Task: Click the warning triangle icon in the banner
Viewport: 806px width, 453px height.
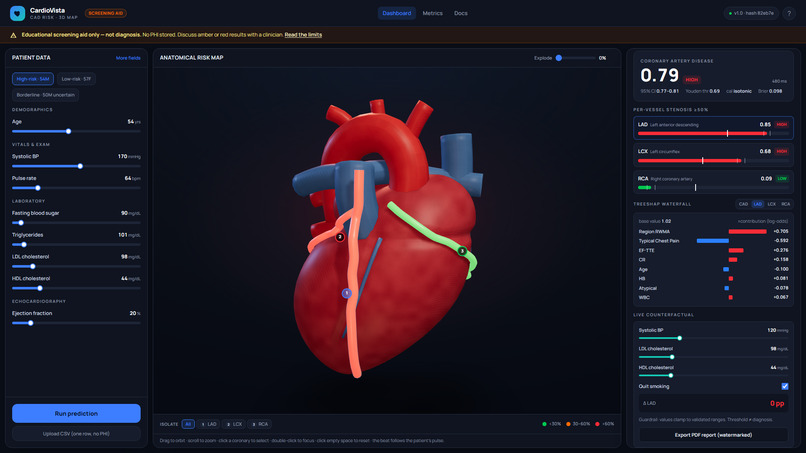Action: tap(13, 35)
